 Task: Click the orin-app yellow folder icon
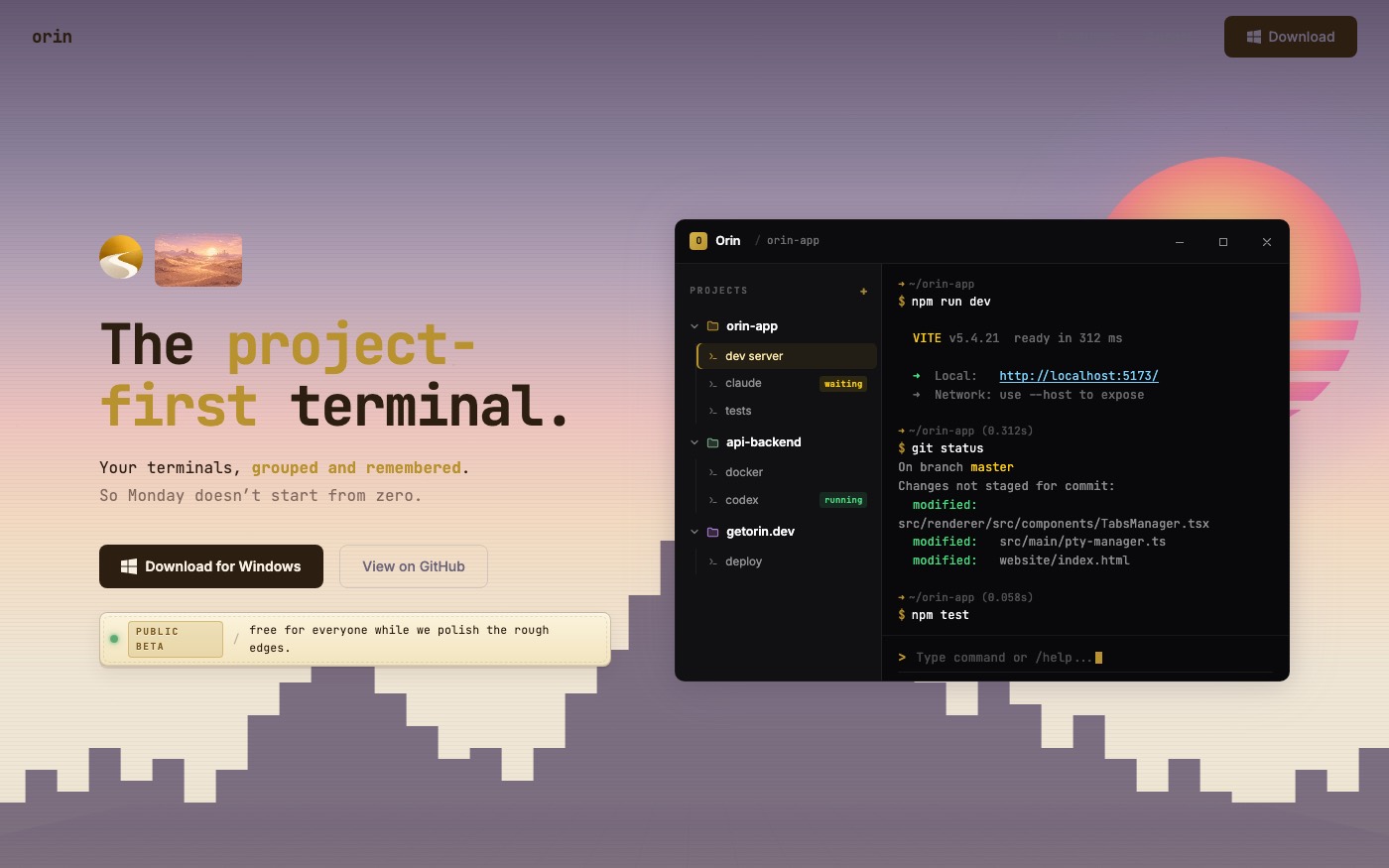[712, 326]
